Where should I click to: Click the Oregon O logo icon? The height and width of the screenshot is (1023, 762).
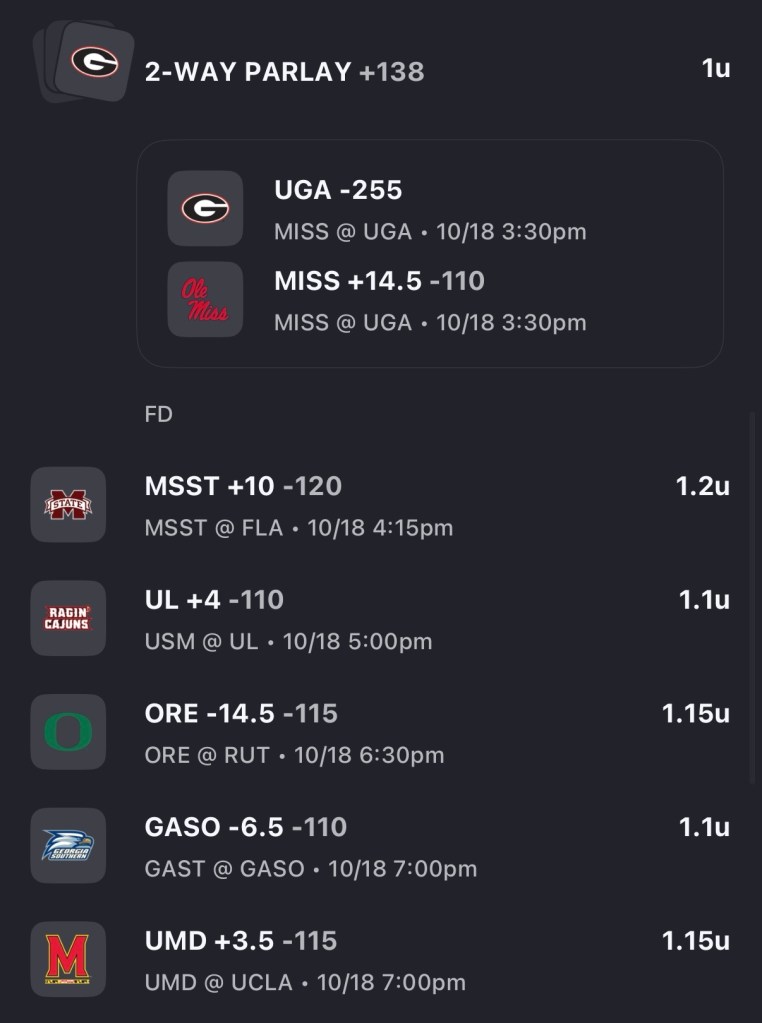click(x=68, y=732)
